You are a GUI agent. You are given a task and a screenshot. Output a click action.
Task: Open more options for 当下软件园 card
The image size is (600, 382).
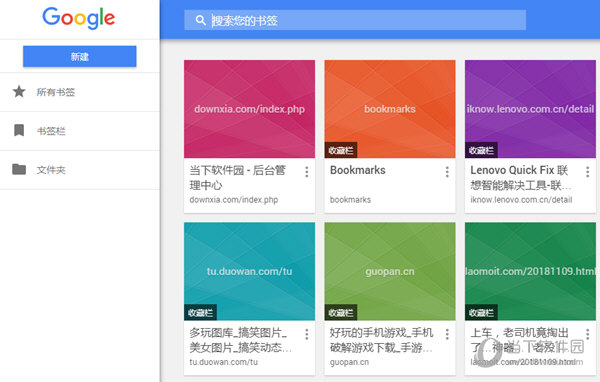307,172
